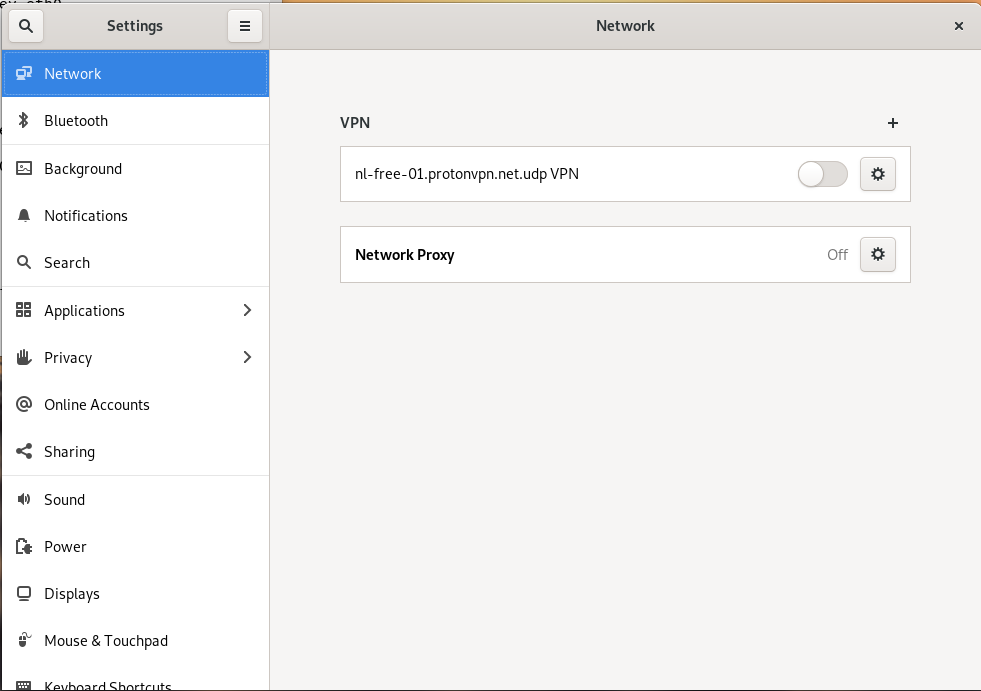Click the Online Accounts at-sign icon
This screenshot has width=981, height=691.
click(x=24, y=404)
